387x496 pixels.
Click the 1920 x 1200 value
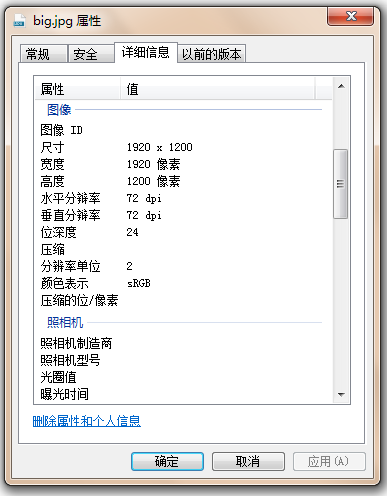pyautogui.click(x=159, y=147)
